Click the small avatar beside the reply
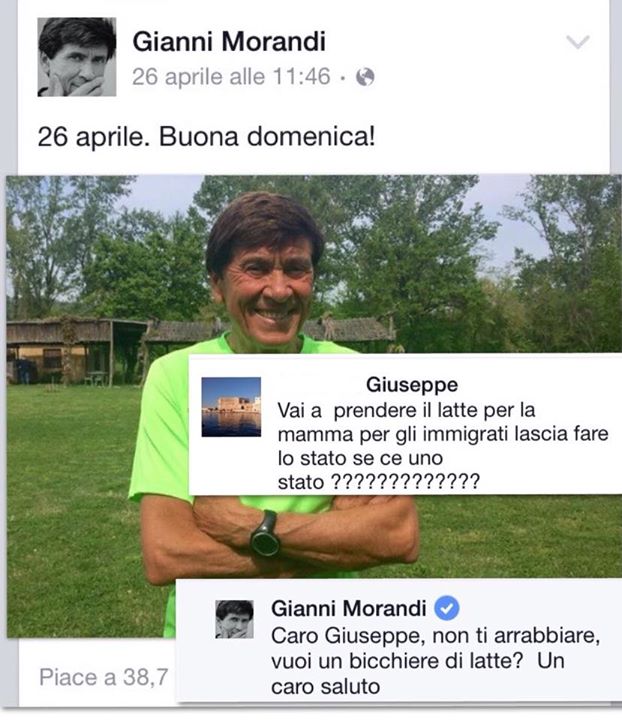 [x=234, y=619]
